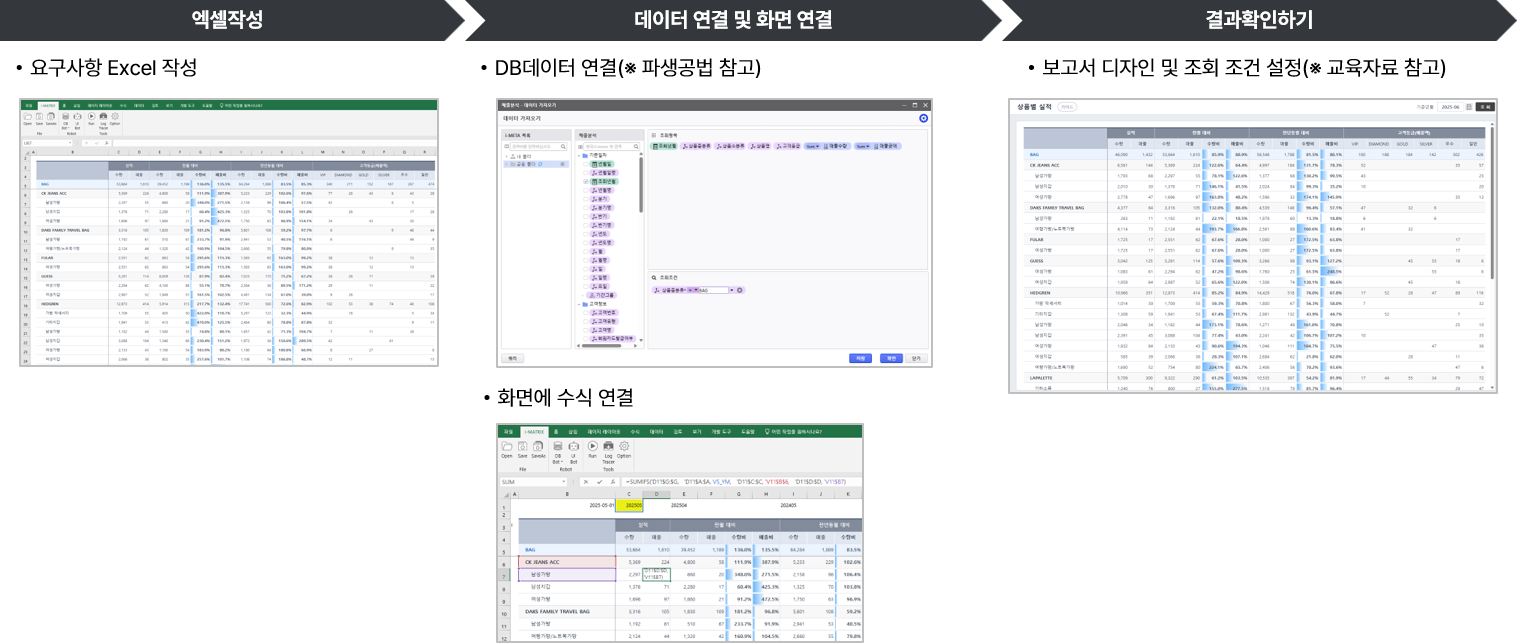Screen dimensions: 1517x643
Task: Expand the 공용 폴더 tree node
Action: [x=506, y=164]
